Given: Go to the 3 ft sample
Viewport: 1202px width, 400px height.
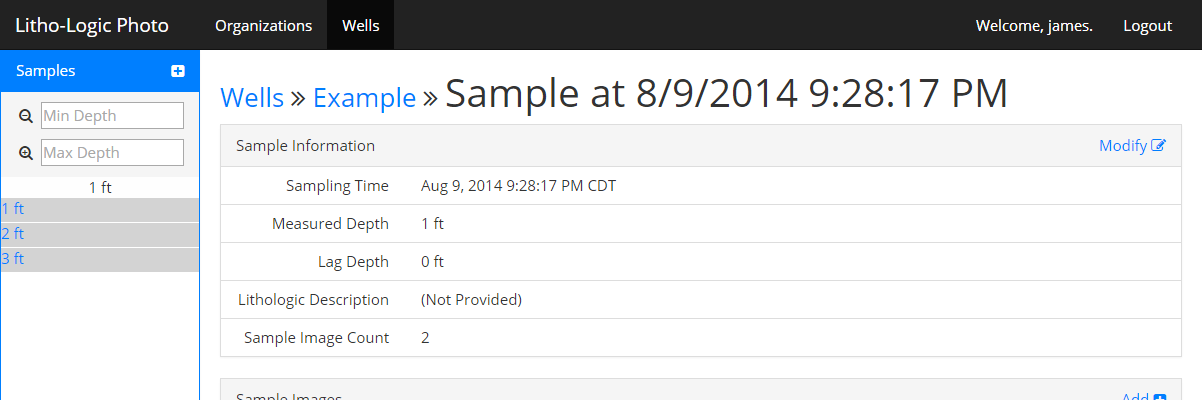Looking at the screenshot, I should point(13,259).
